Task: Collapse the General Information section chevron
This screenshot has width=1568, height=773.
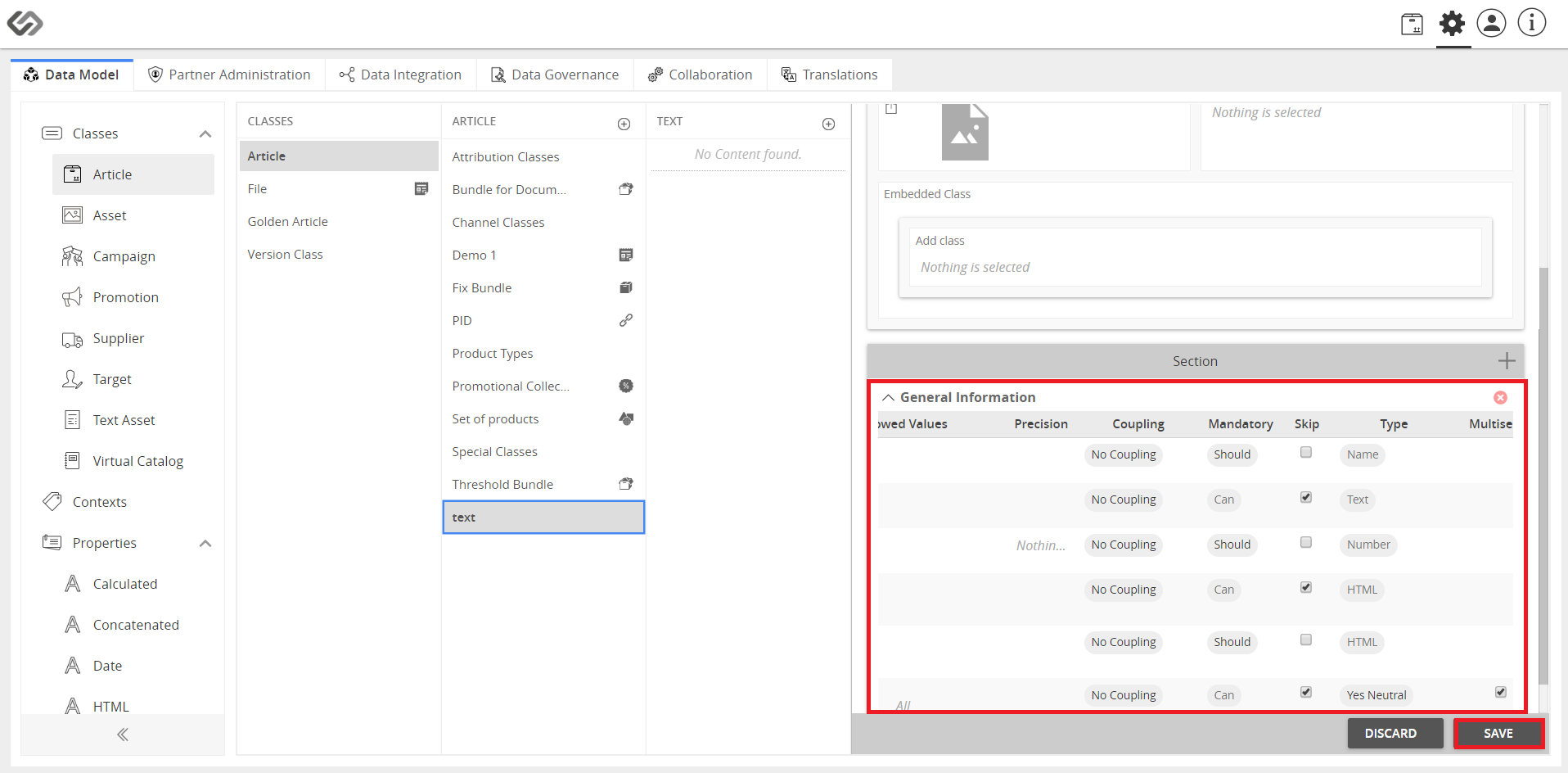Action: tap(888, 397)
